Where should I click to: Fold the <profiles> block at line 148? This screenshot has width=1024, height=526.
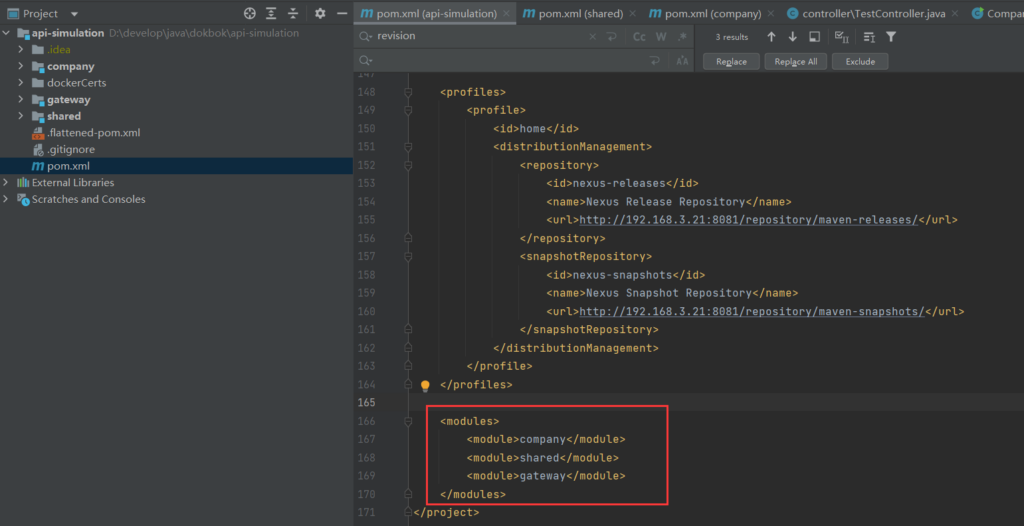pyautogui.click(x=408, y=92)
